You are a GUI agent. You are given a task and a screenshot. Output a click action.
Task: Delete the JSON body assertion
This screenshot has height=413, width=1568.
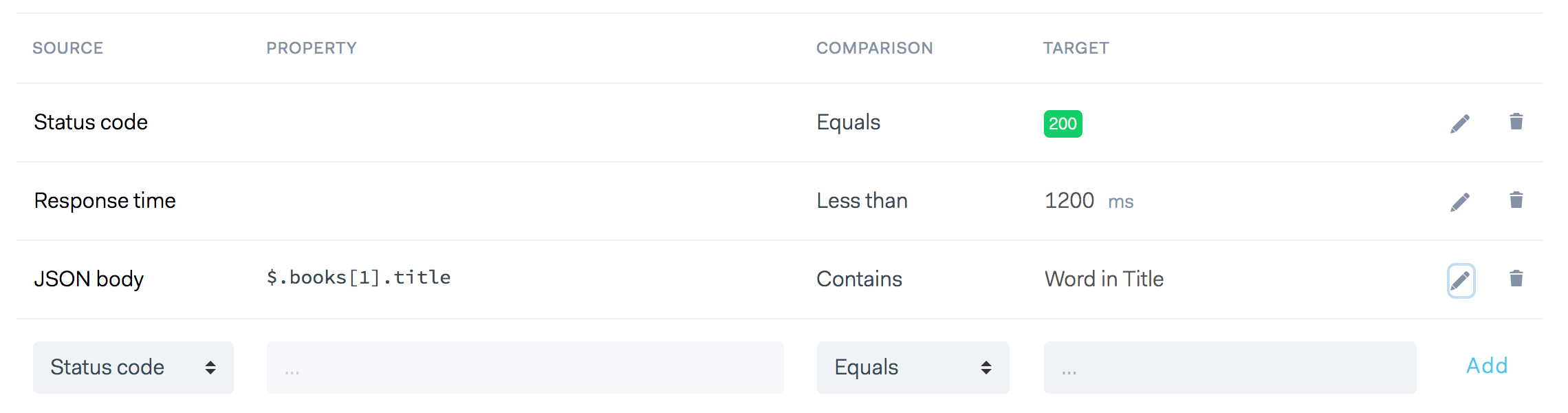click(x=1516, y=279)
